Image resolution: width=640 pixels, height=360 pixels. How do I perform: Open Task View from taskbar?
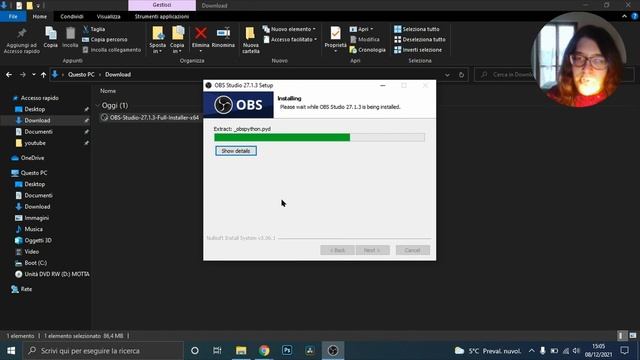(x=217, y=351)
